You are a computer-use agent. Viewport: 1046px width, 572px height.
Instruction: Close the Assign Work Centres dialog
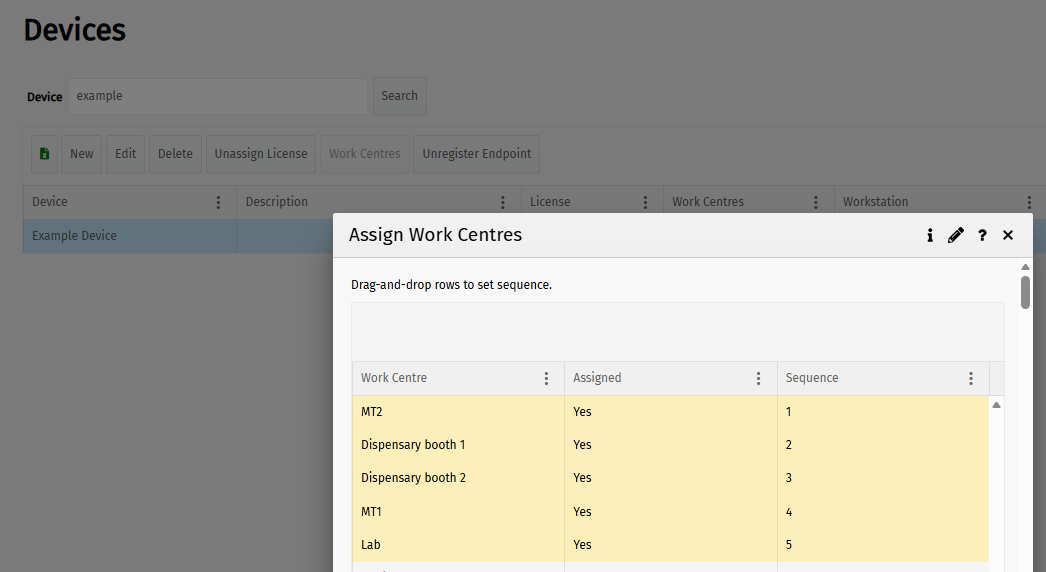coord(1008,235)
